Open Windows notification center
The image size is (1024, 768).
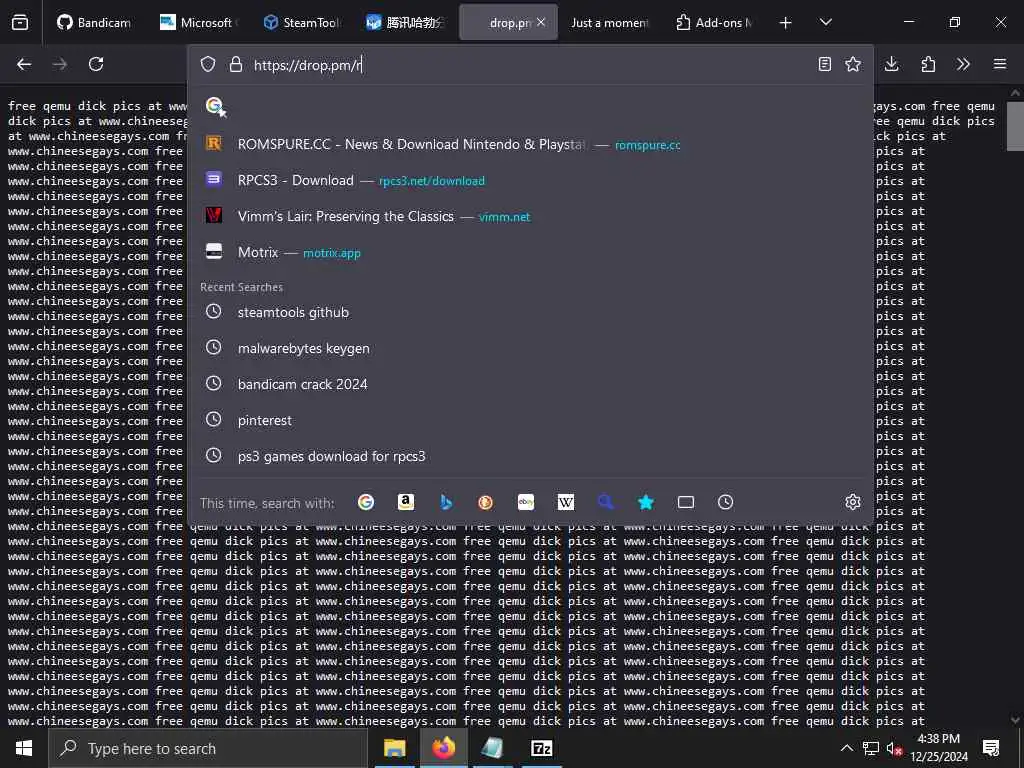[991, 748]
